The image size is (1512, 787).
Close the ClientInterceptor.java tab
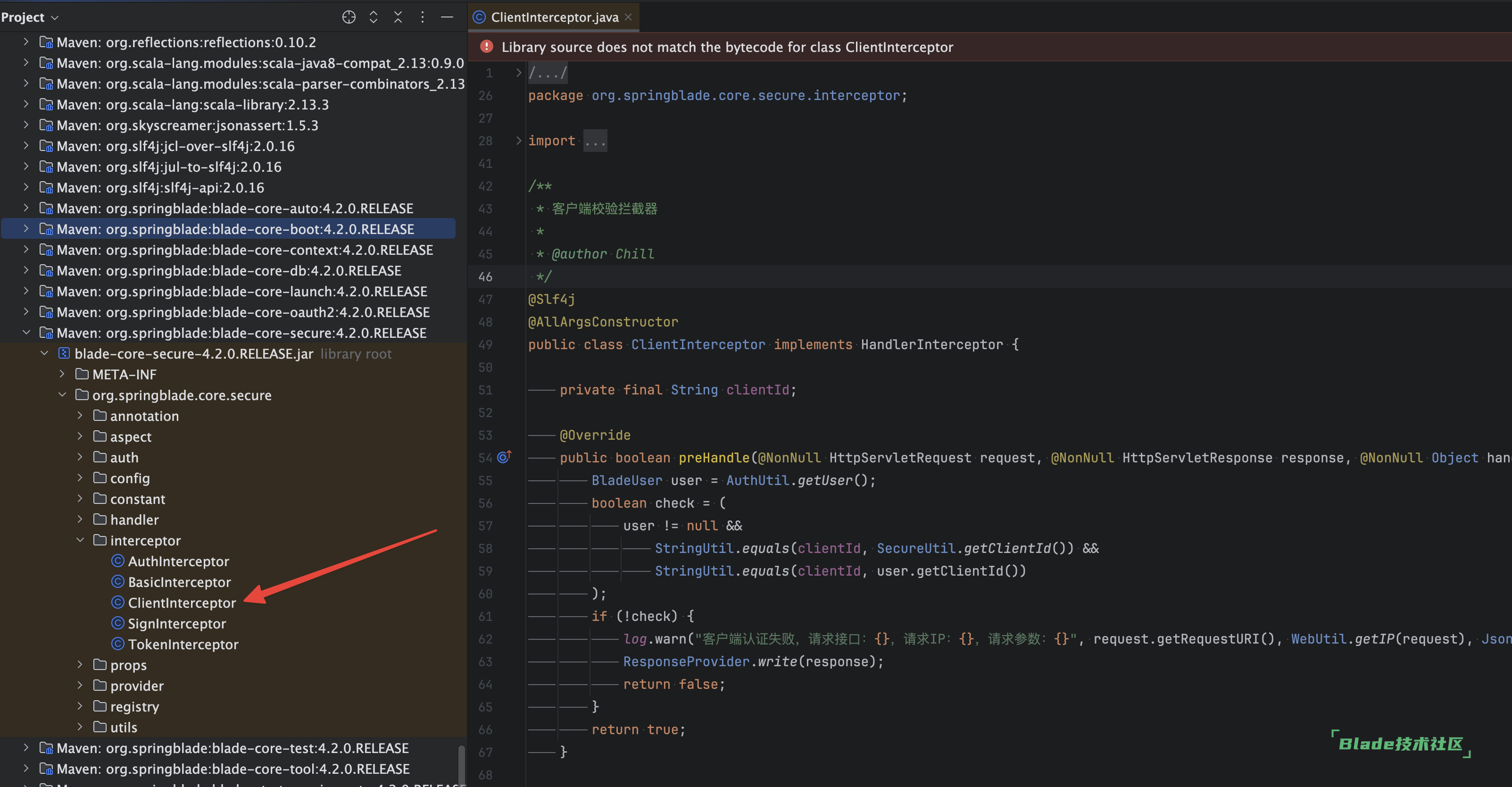(x=629, y=17)
